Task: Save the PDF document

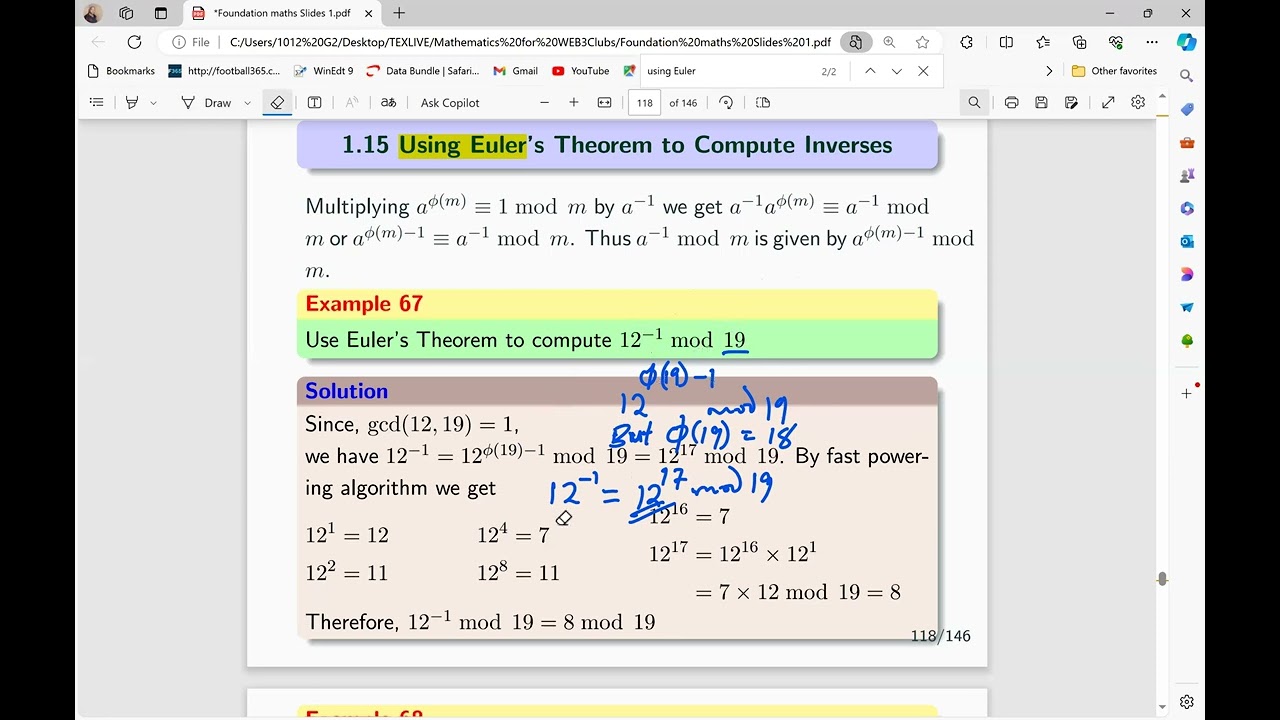Action: 1041,102
